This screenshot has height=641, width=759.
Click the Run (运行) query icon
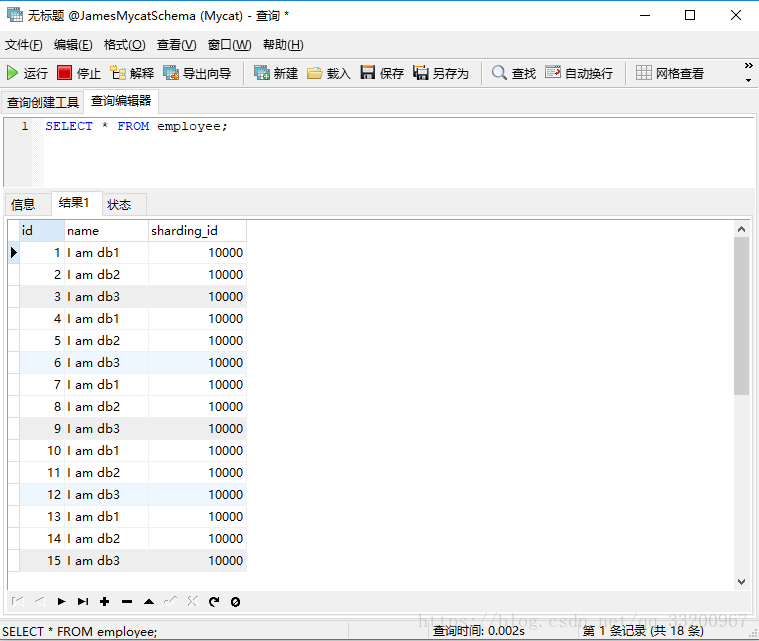[13, 73]
